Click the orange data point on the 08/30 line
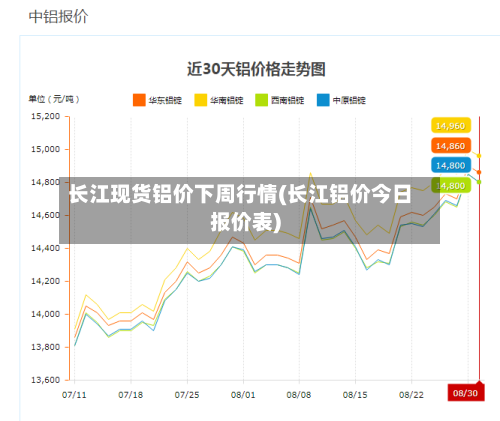 [x=479, y=172]
